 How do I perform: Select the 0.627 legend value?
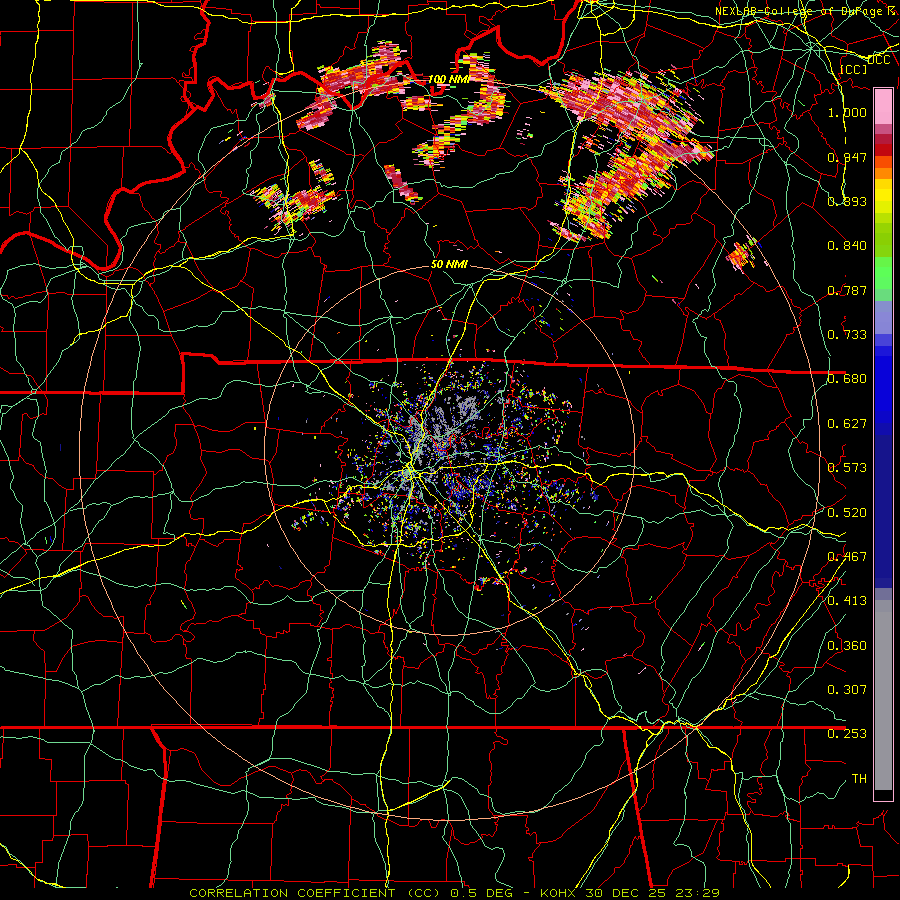click(847, 423)
